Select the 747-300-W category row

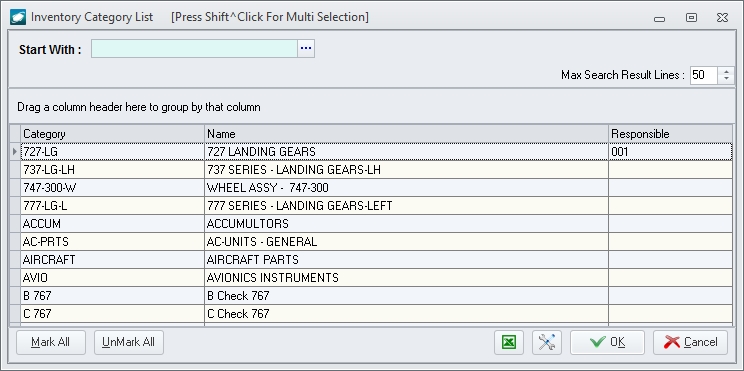tap(372, 188)
